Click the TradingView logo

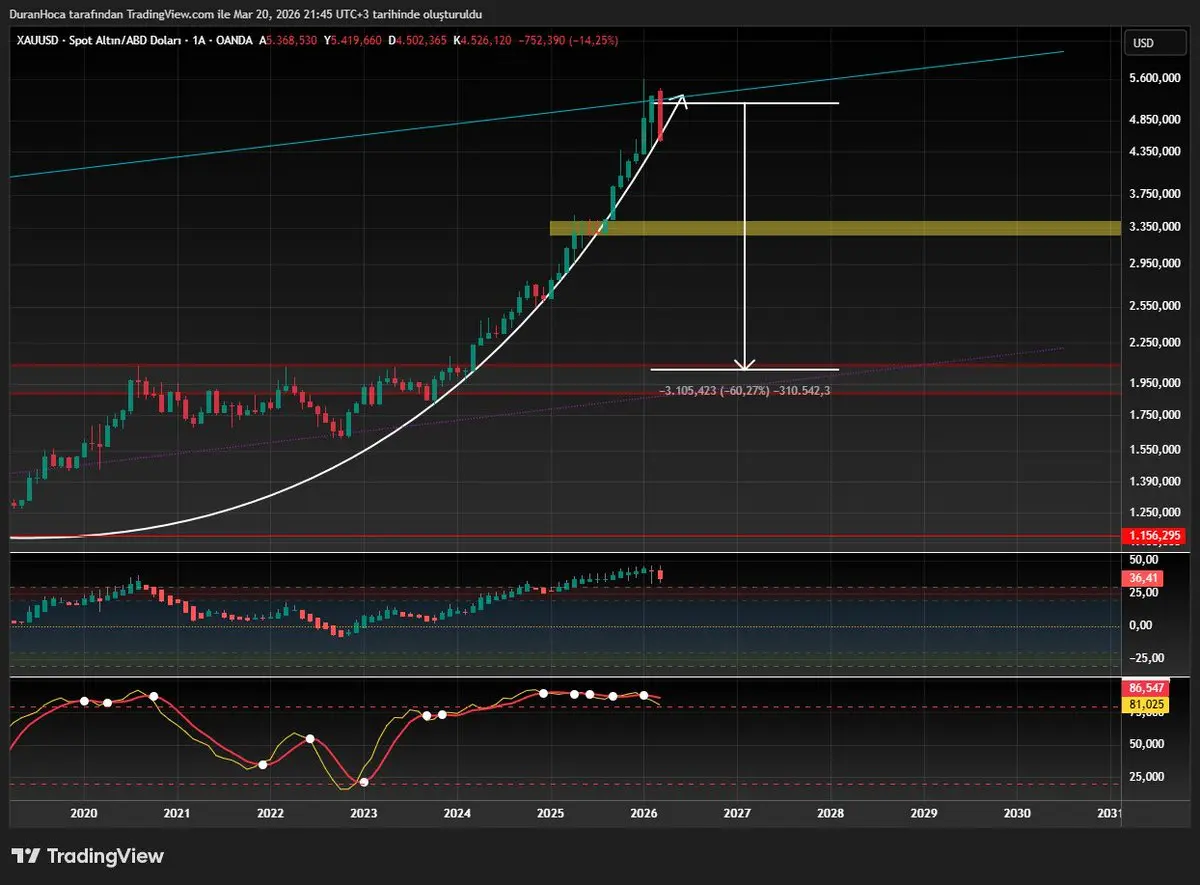[88, 856]
